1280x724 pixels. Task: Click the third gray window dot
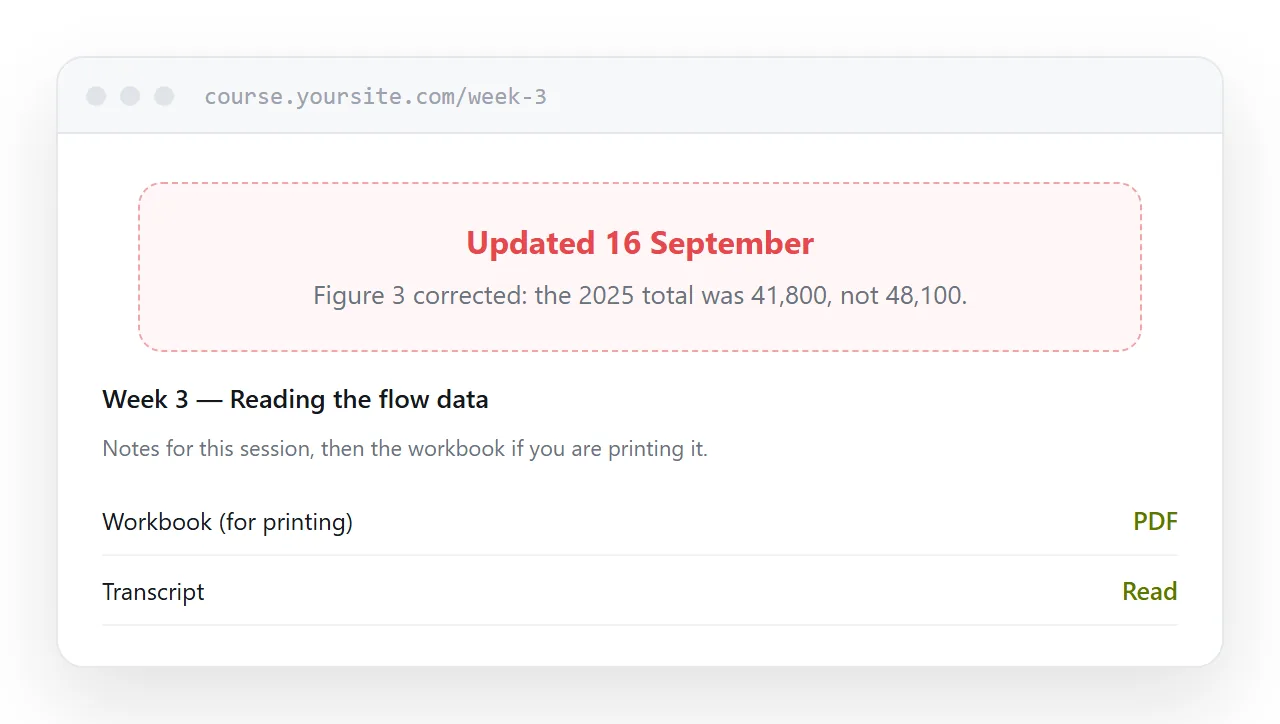[x=164, y=96]
